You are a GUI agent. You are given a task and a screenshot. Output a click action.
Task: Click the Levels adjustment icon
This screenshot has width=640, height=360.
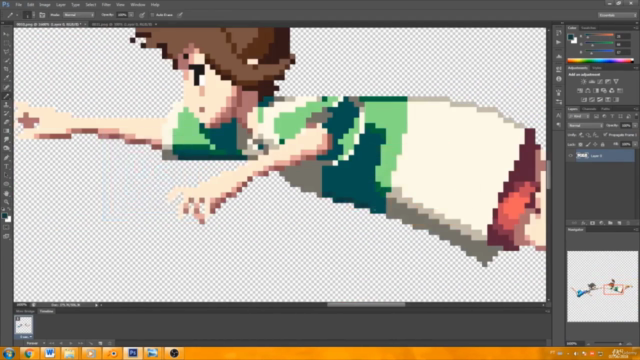tap(591, 82)
